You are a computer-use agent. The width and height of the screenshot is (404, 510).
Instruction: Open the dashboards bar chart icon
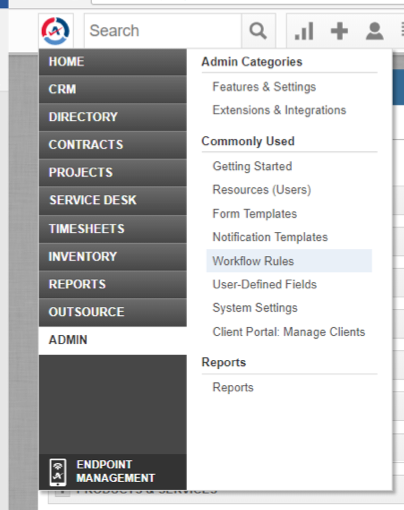(x=304, y=31)
